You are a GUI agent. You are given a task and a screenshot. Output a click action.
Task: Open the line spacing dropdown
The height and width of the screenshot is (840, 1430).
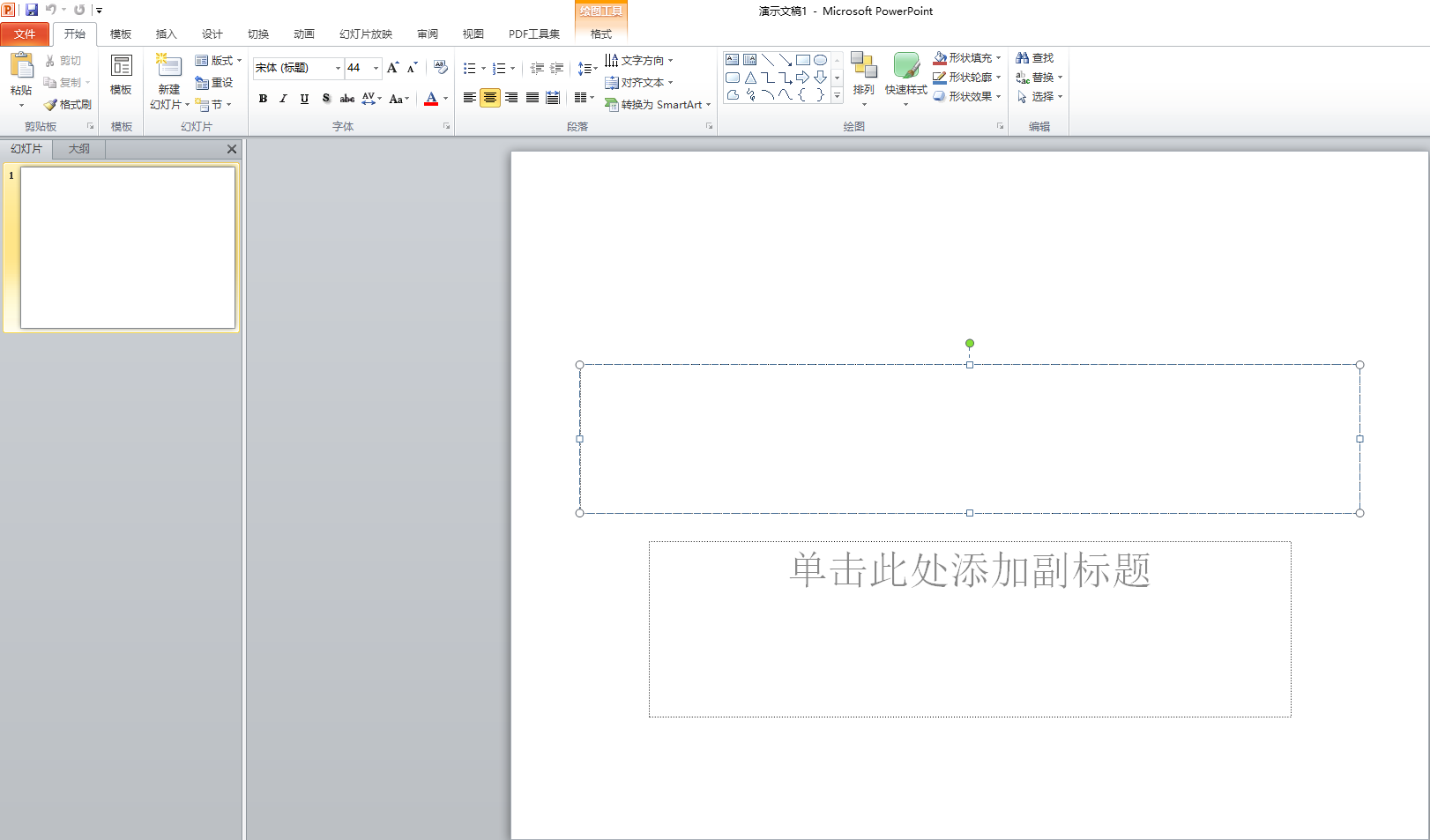(587, 68)
